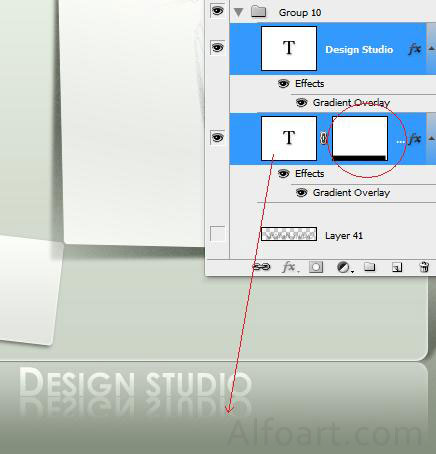This screenshot has width=436, height=454.
Task: Add a layer mask from panel bottom
Action: pos(316,267)
